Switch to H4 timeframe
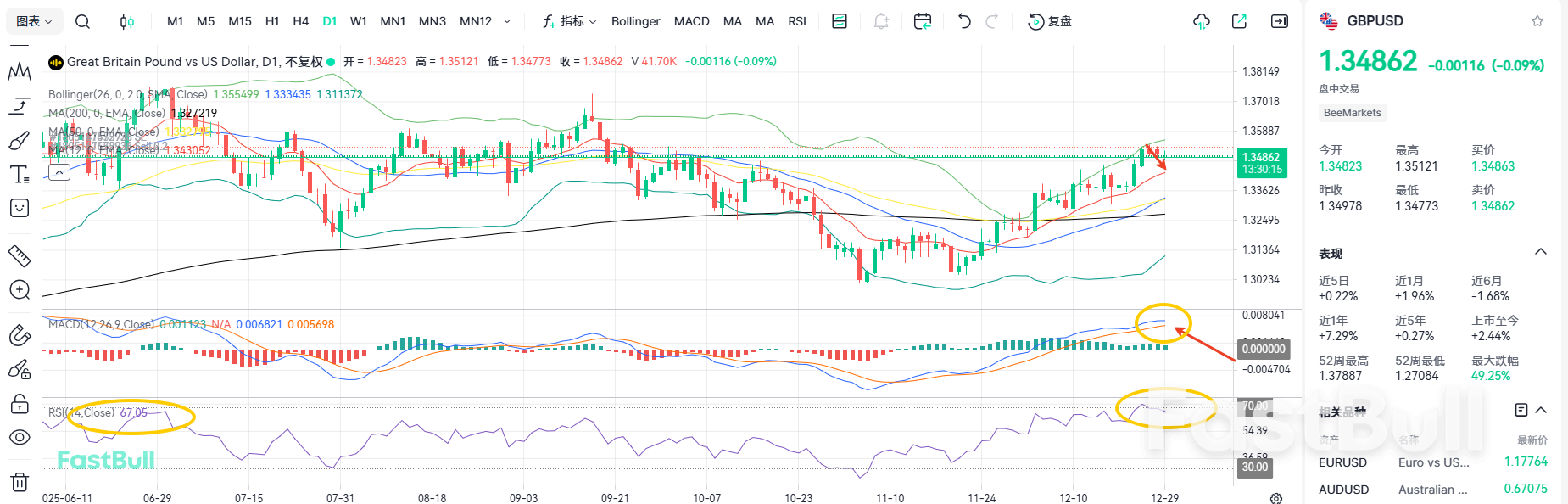1568x504 pixels. click(300, 21)
